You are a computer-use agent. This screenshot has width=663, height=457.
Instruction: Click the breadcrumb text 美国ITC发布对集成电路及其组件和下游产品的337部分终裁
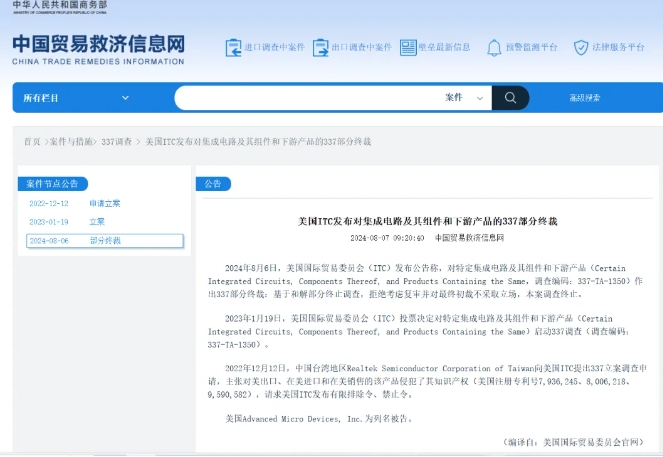tap(258, 142)
